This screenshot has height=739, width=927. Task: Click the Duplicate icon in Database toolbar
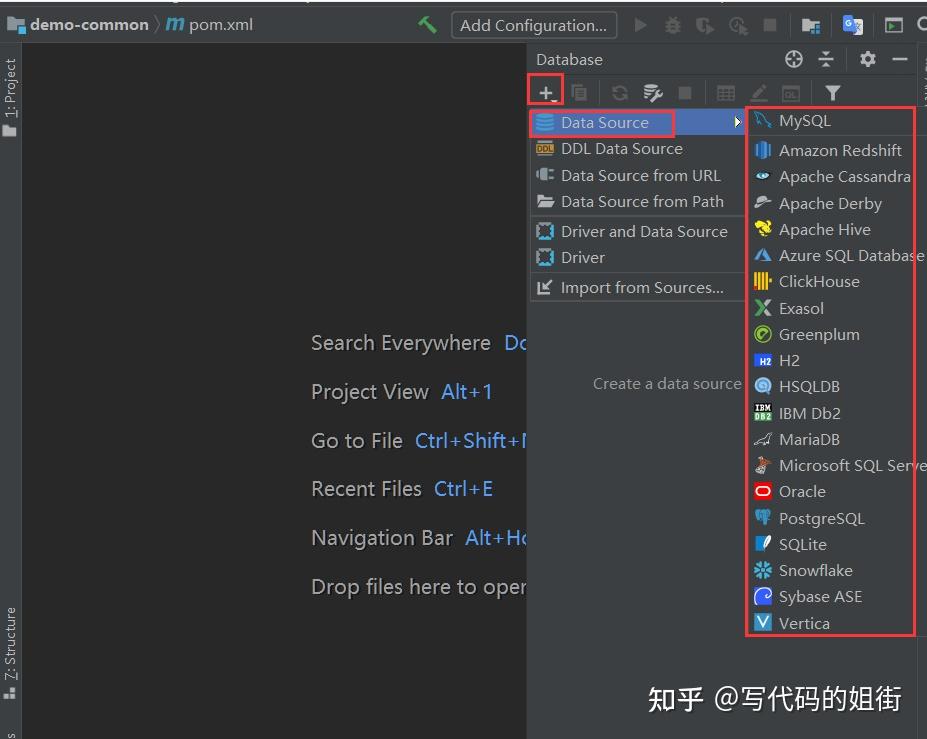[x=579, y=93]
